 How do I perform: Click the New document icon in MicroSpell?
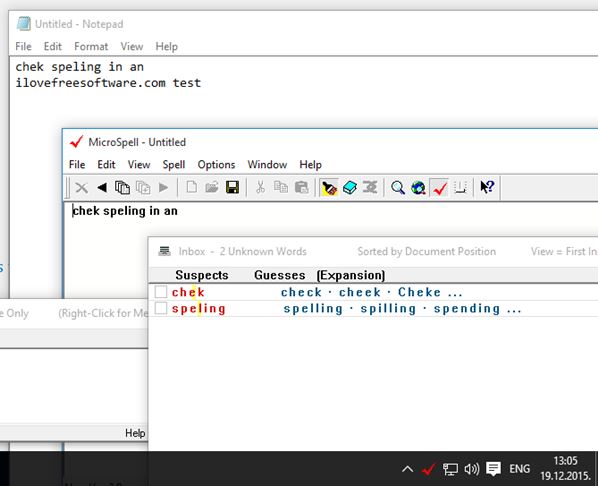click(191, 188)
